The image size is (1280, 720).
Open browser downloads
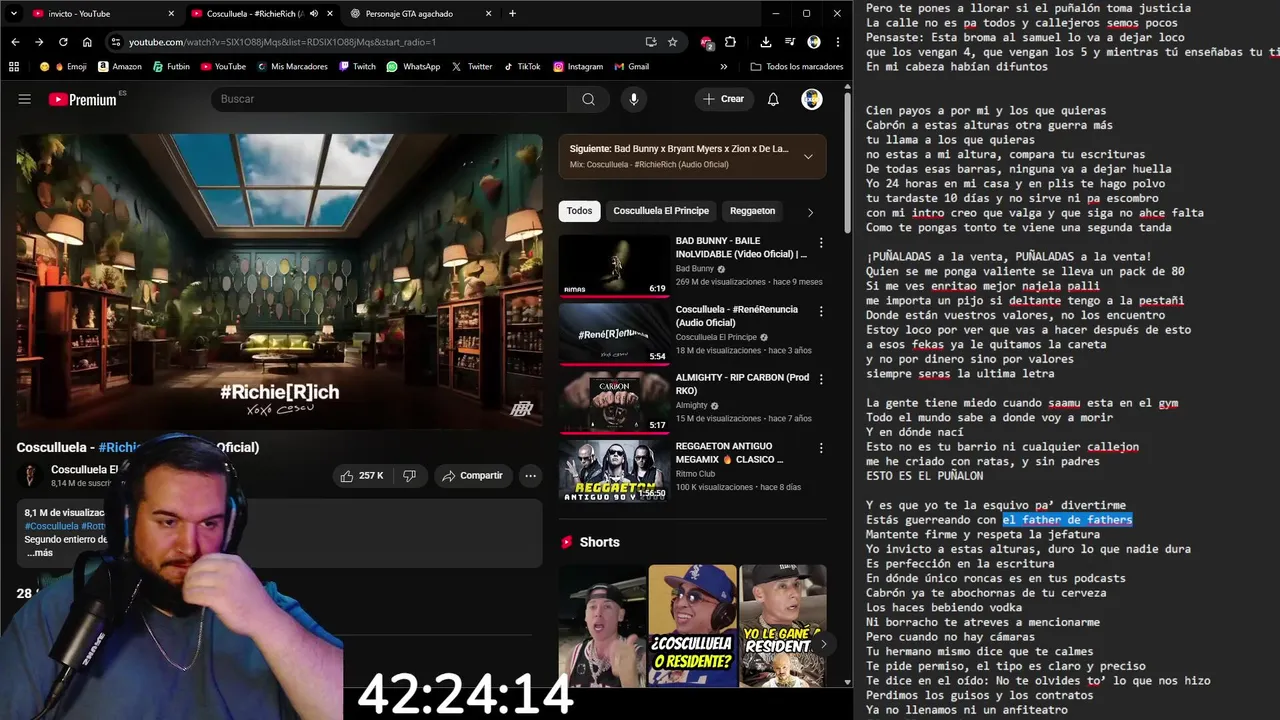[x=765, y=42]
